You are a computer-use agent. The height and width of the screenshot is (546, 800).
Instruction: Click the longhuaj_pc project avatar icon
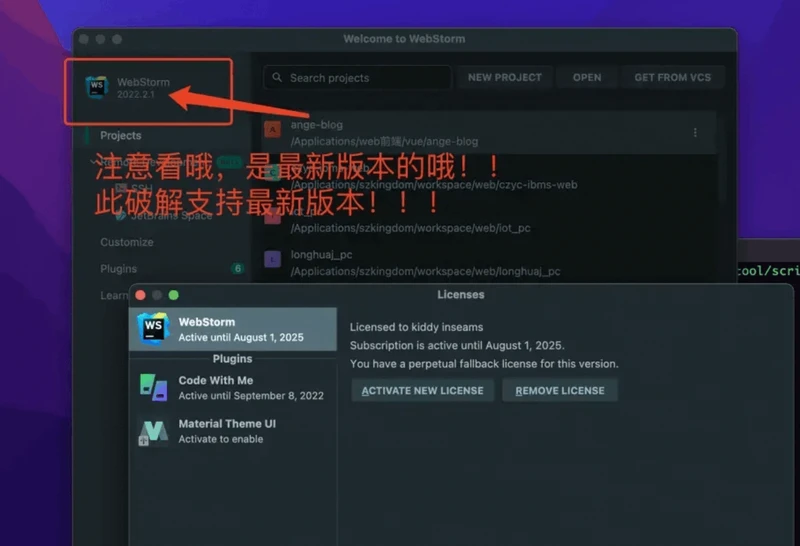pyautogui.click(x=272, y=259)
